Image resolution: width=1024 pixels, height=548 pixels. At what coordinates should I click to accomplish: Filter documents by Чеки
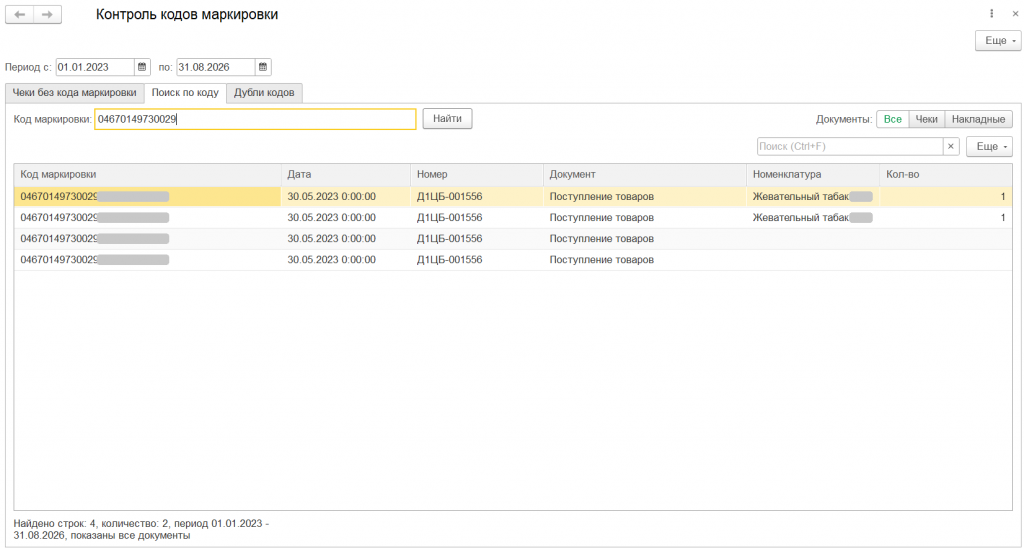point(926,119)
